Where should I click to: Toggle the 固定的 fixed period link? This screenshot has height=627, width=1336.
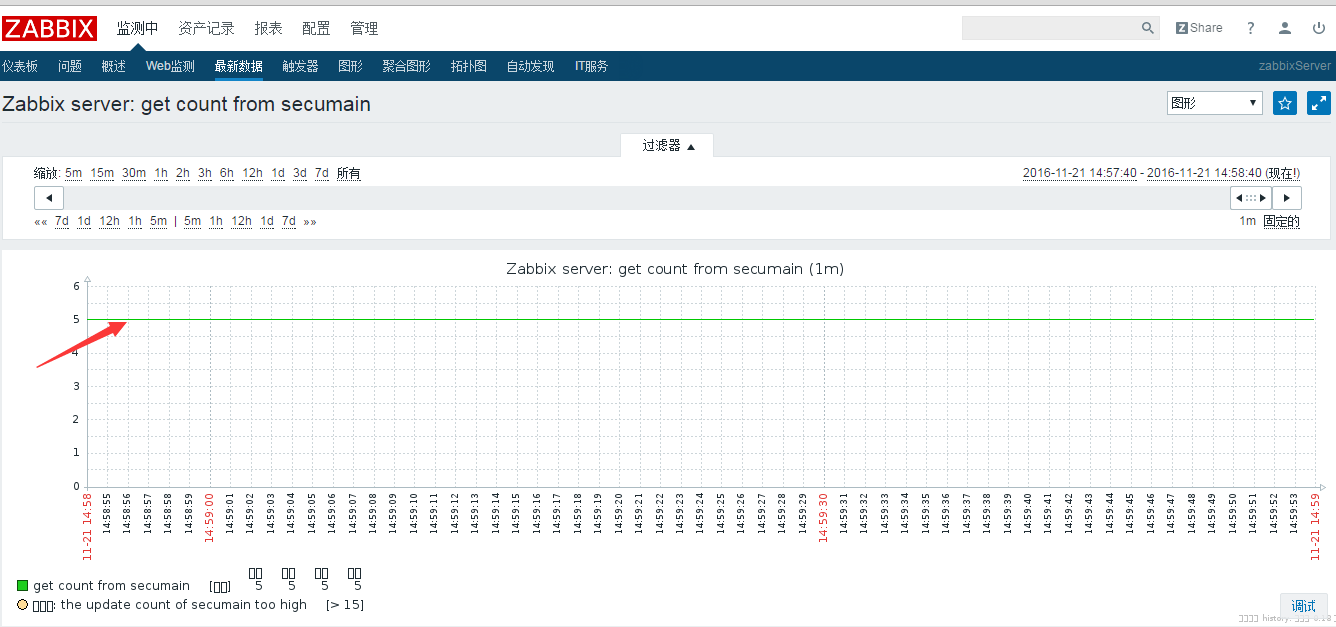1281,221
